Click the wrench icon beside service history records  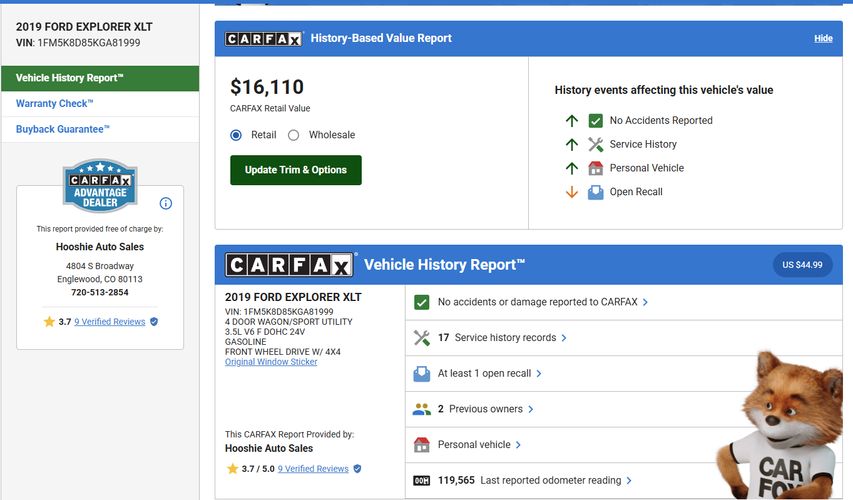(421, 338)
